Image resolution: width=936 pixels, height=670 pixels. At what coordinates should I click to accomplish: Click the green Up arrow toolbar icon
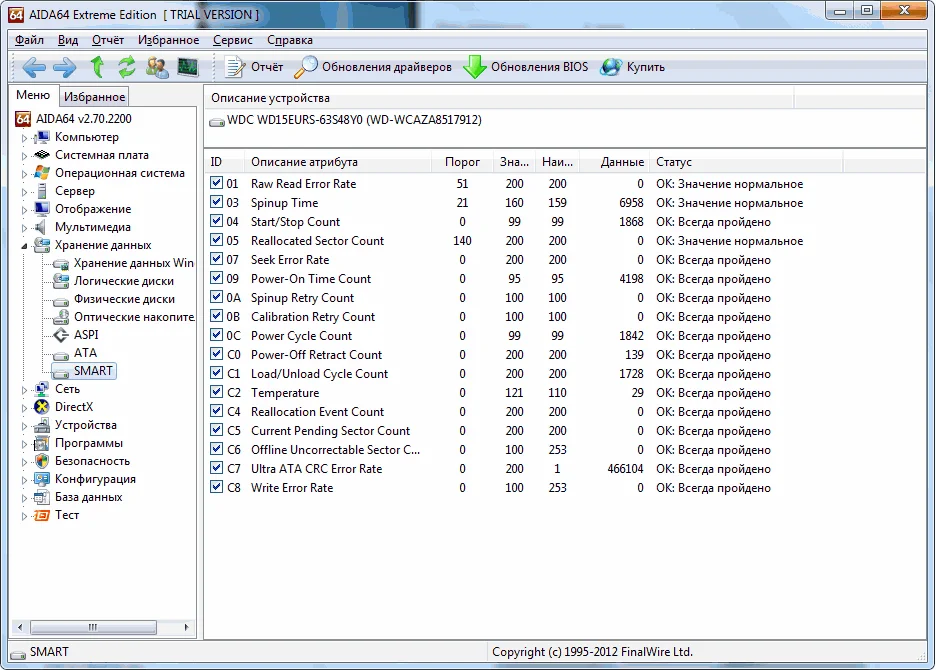coord(97,67)
